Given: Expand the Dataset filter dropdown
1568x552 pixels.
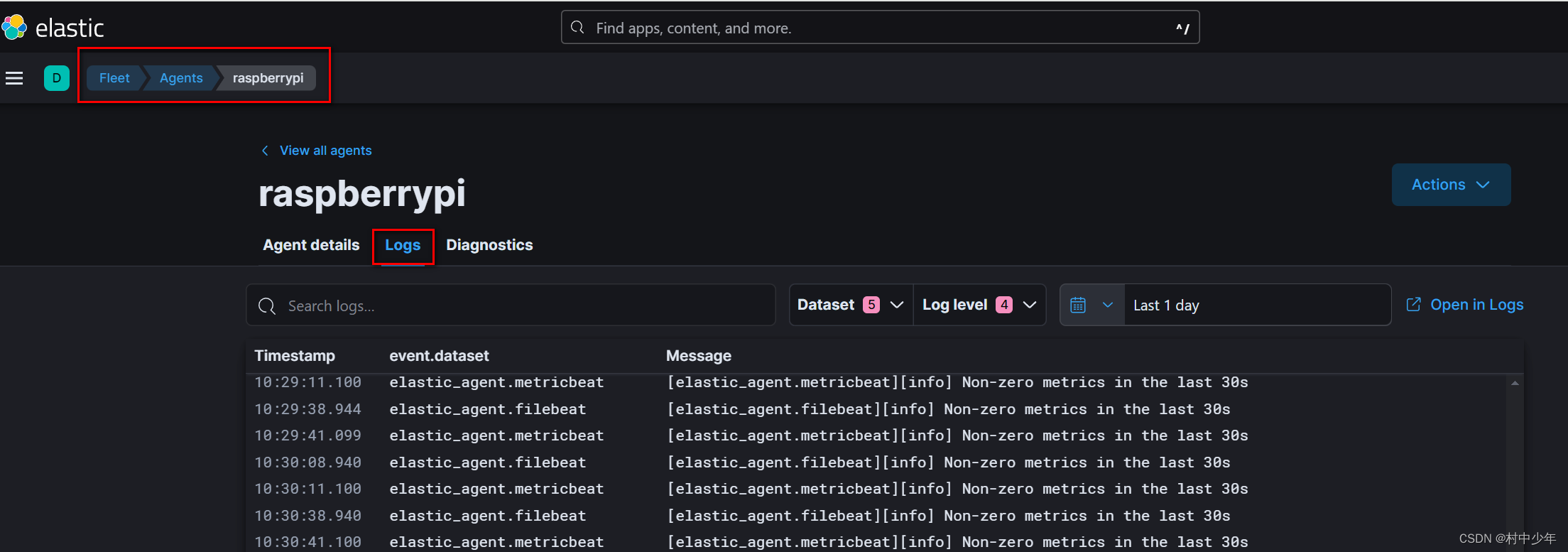Looking at the screenshot, I should (x=851, y=305).
